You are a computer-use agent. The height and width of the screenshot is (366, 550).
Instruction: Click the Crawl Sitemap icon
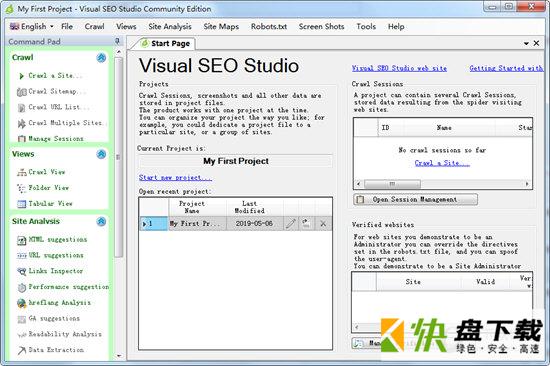21,92
